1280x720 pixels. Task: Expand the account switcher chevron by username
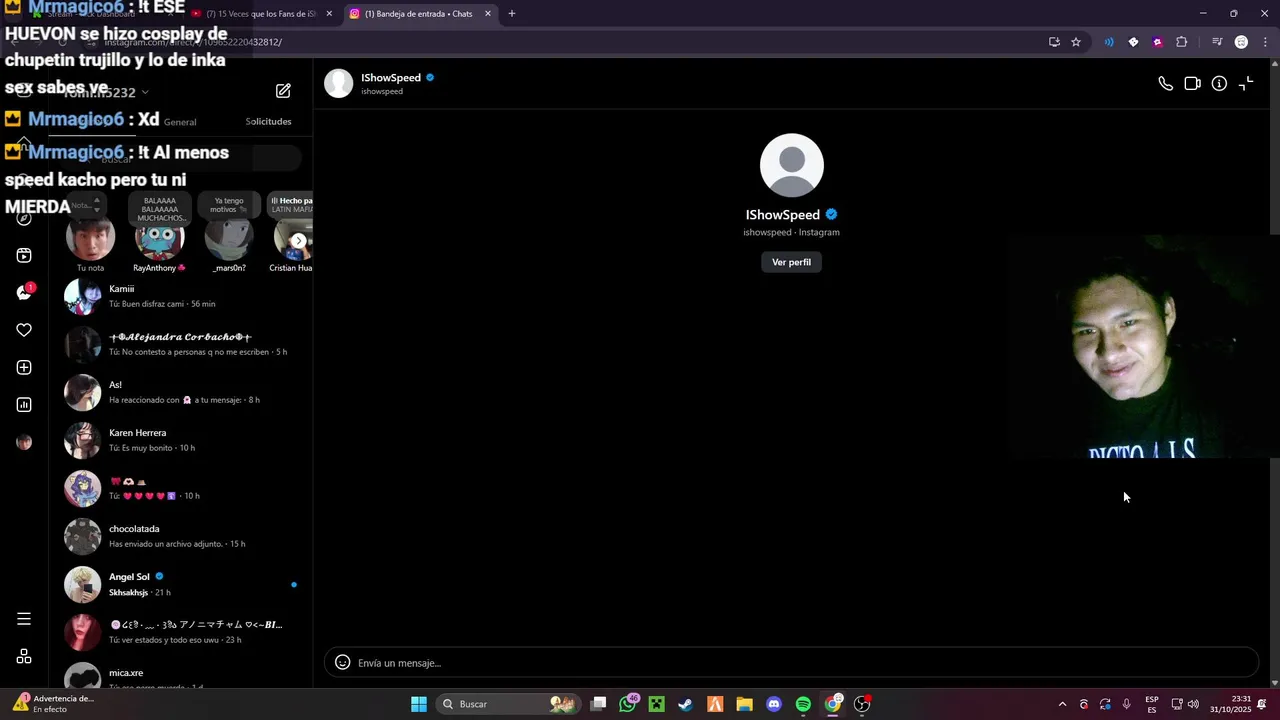click(x=145, y=92)
